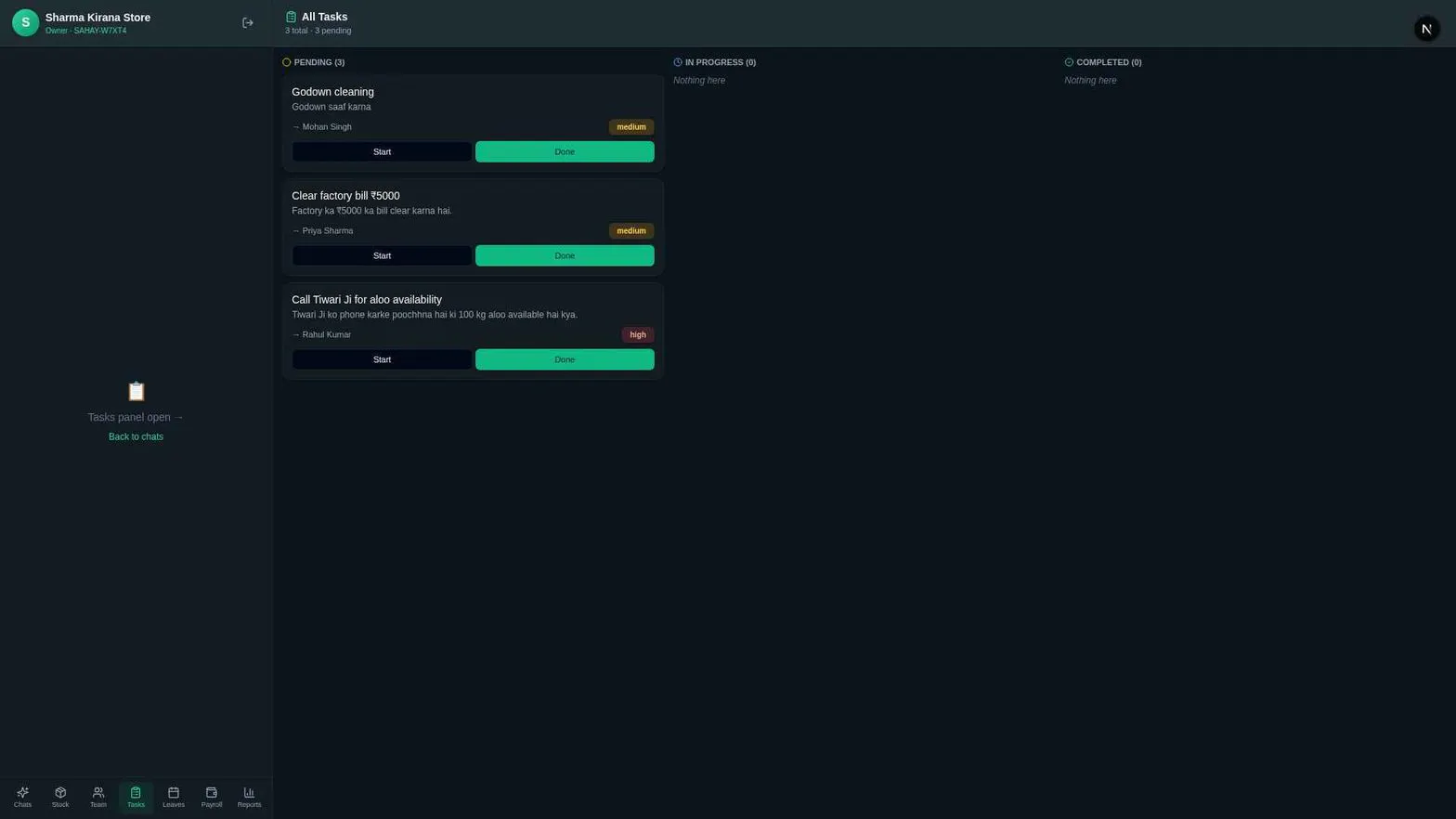Click the Completed check icon
This screenshot has width=1456, height=819.
(1069, 62)
